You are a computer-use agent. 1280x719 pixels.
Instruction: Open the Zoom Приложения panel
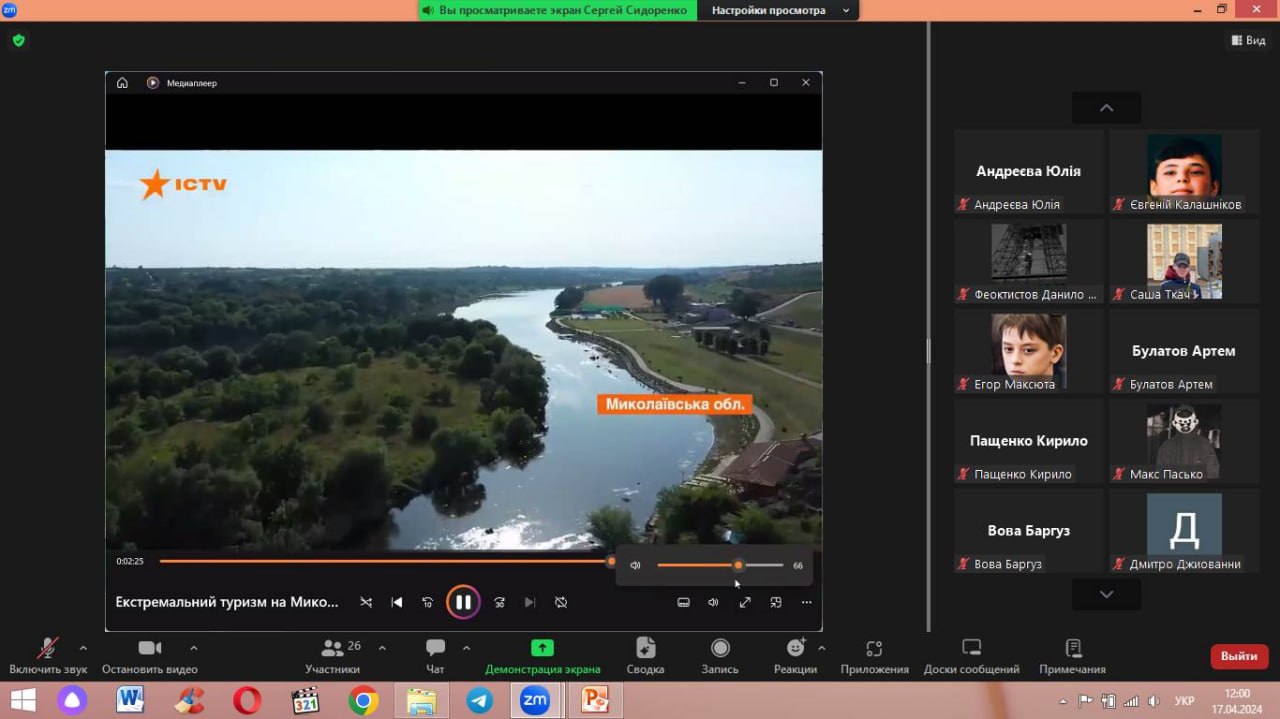(x=875, y=656)
